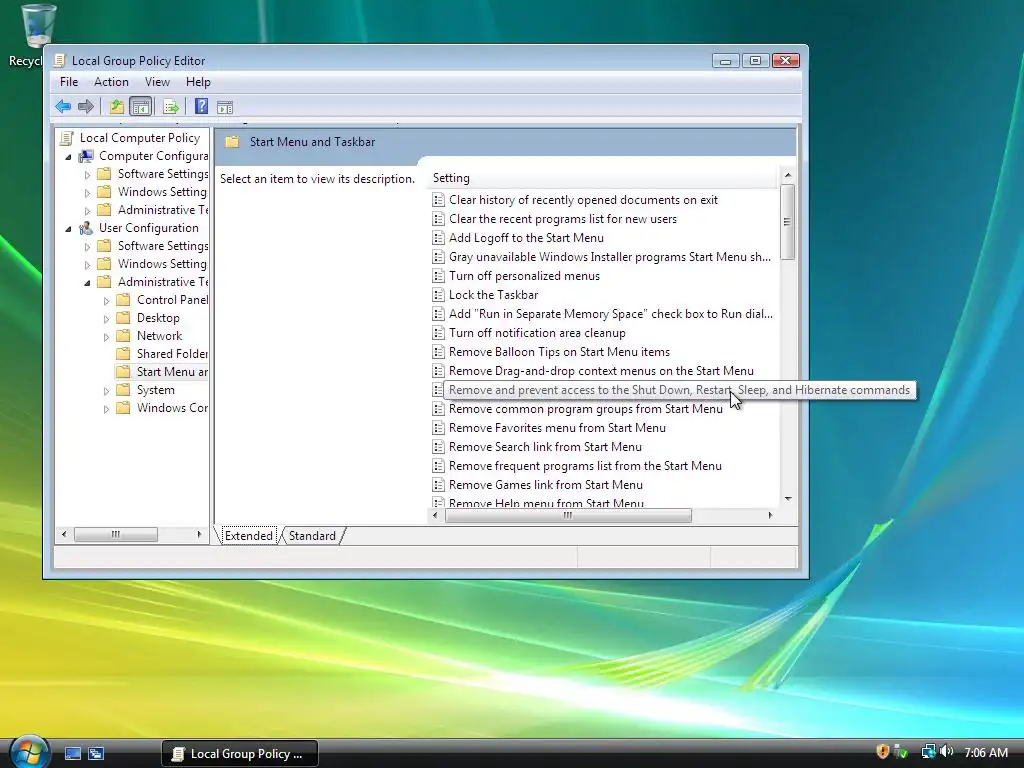Open the View menu
Screen dimensions: 1024x768
pyautogui.click(x=157, y=82)
